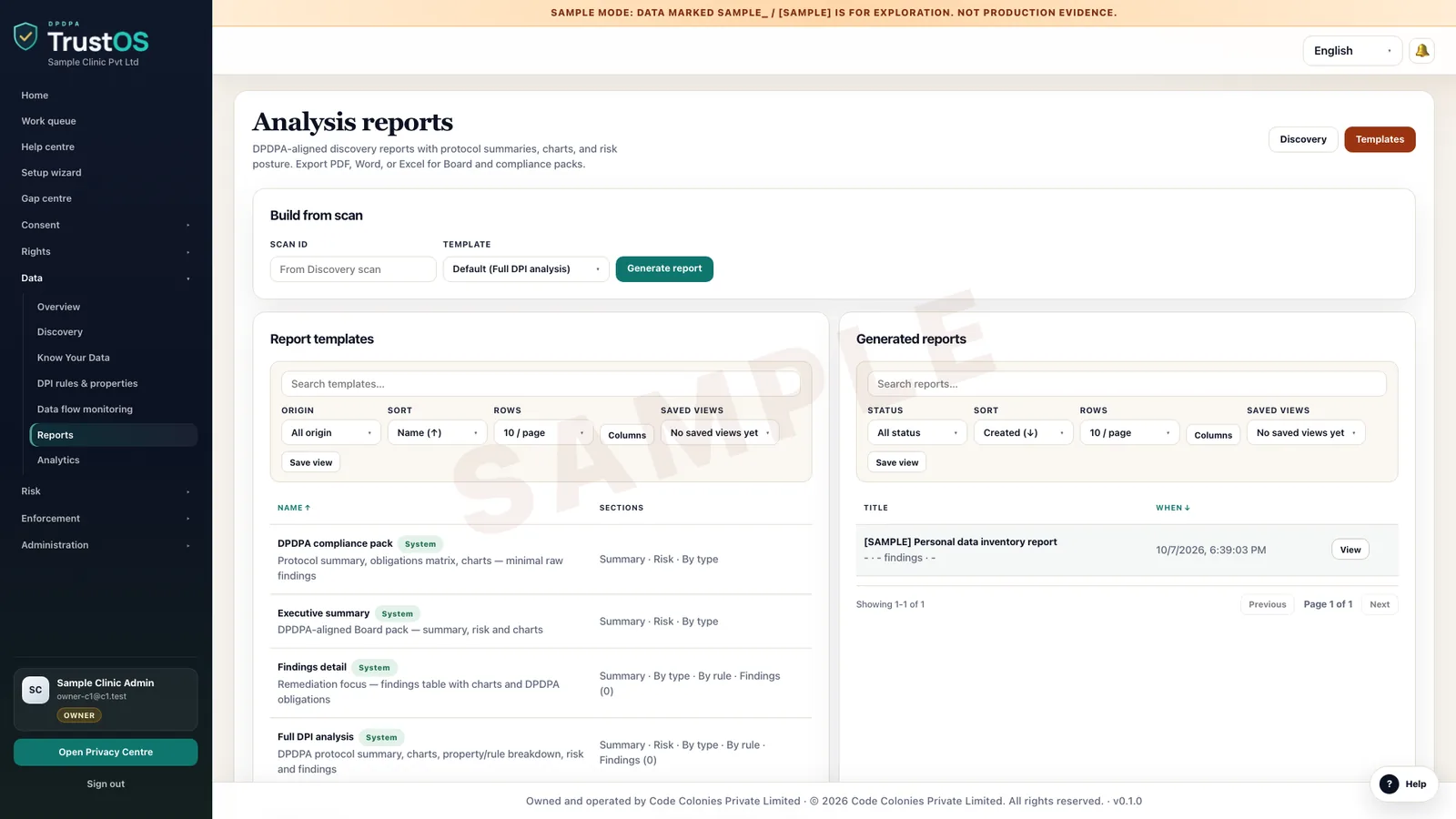This screenshot has width=1456, height=819.
Task: Select Analytics in sidebar
Action: pos(114,460)
